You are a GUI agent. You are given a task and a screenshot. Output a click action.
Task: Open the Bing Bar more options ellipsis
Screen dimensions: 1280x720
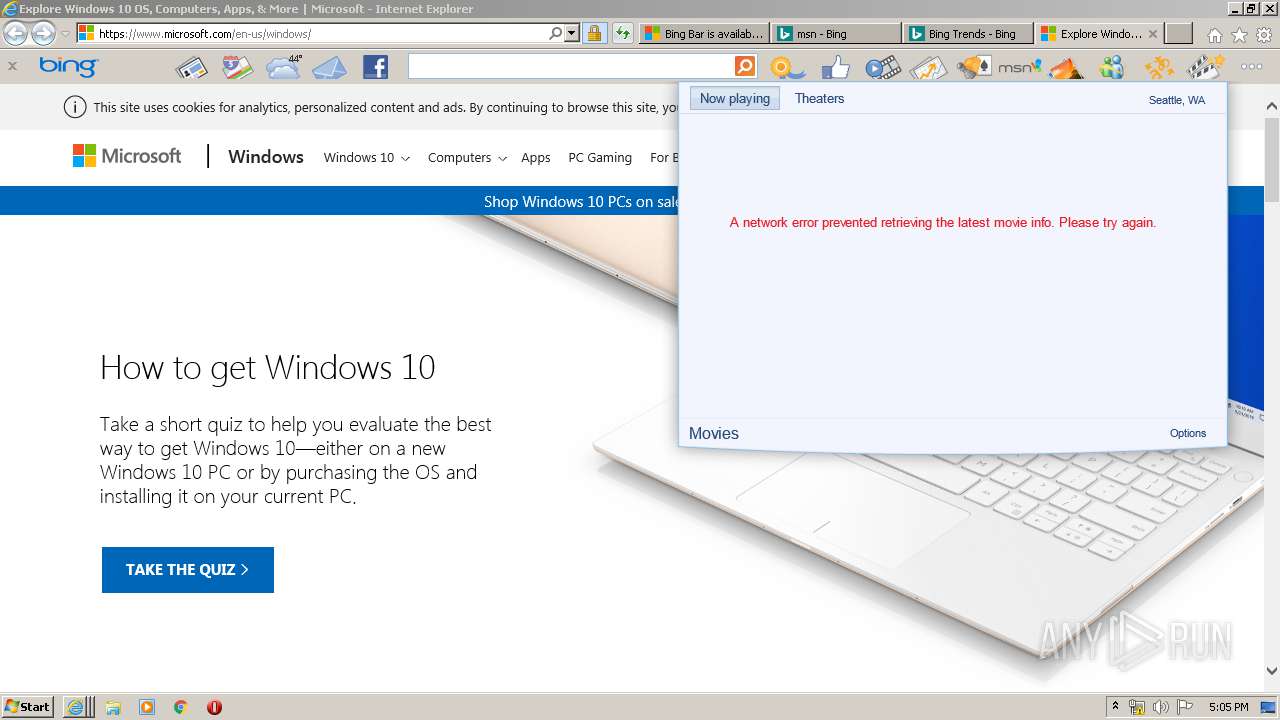[1251, 67]
